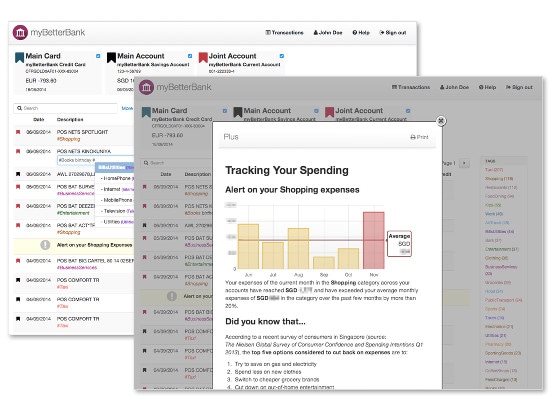Select Television suggestion in tag dropdown
Screen dimensions: 550x413
pos(115,211)
